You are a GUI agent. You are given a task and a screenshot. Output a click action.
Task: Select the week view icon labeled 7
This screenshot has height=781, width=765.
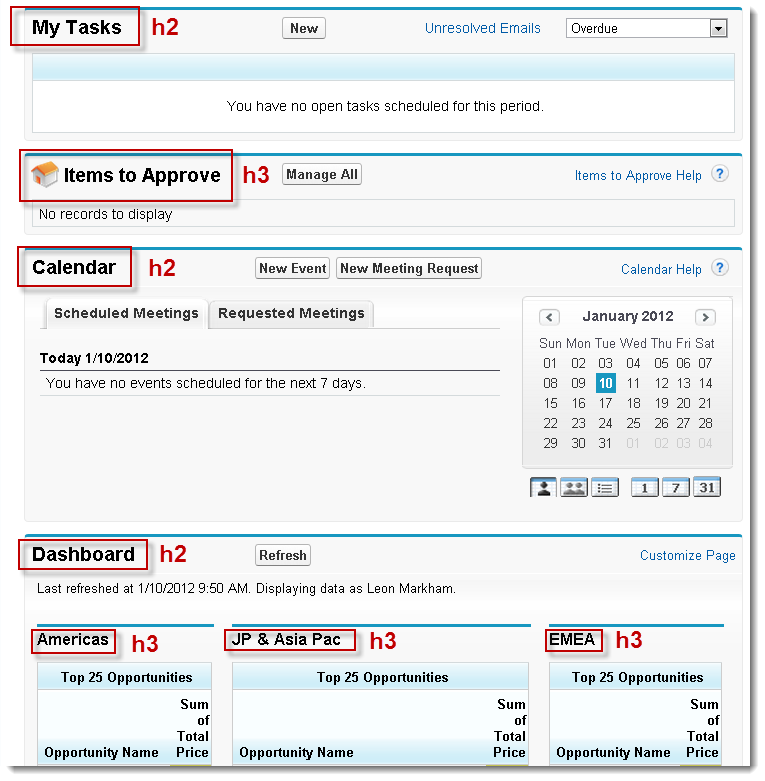click(676, 487)
